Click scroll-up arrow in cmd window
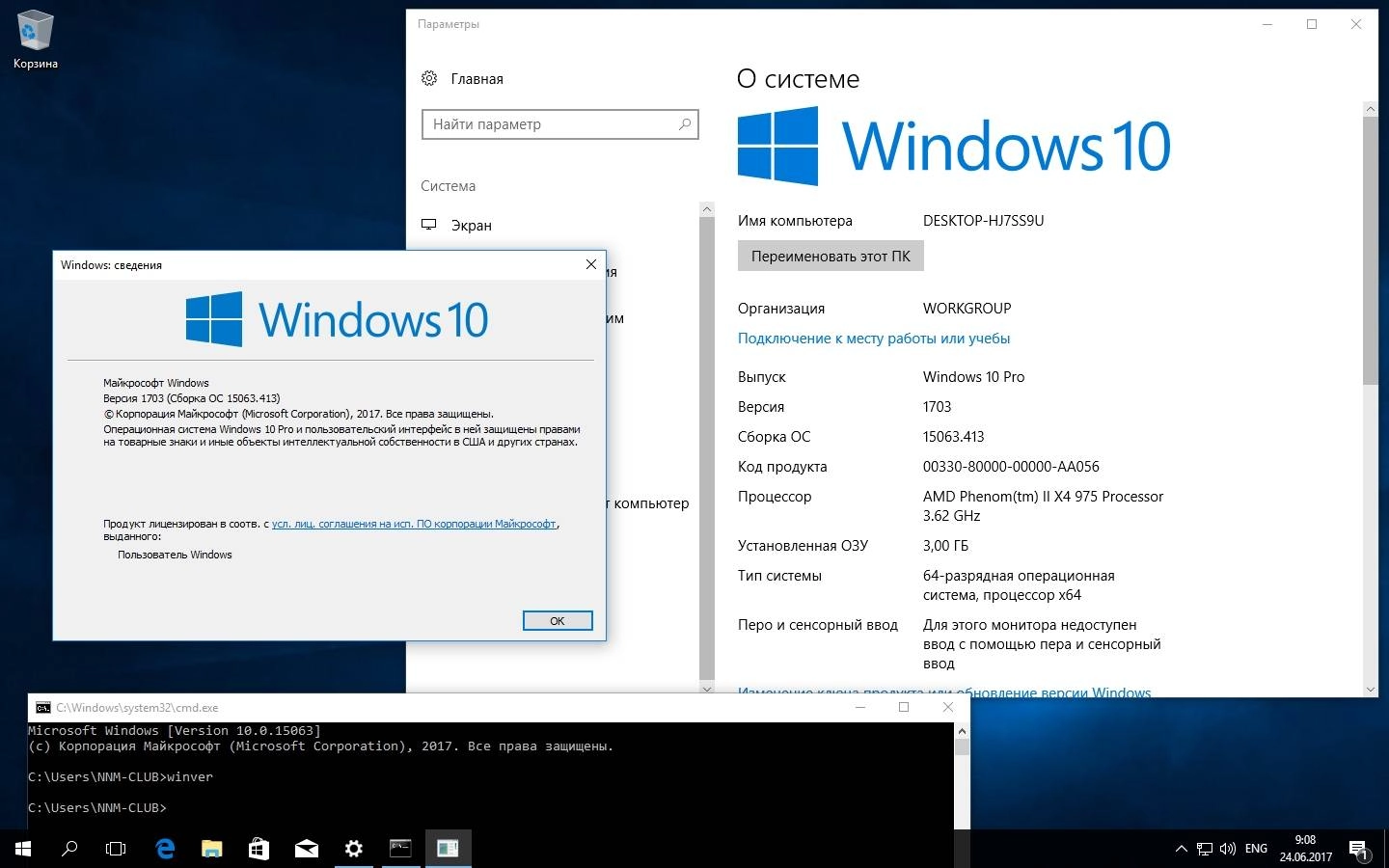Screen dimensions: 1389x868 coord(962,730)
